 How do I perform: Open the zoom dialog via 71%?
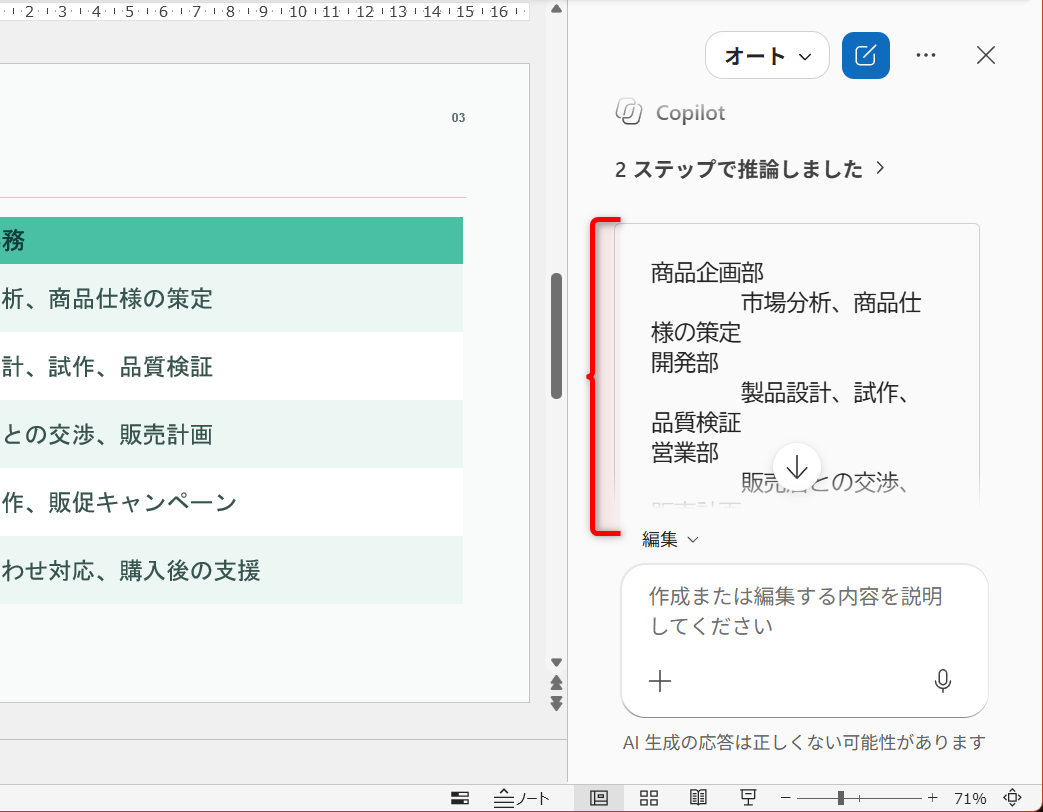[x=970, y=798]
